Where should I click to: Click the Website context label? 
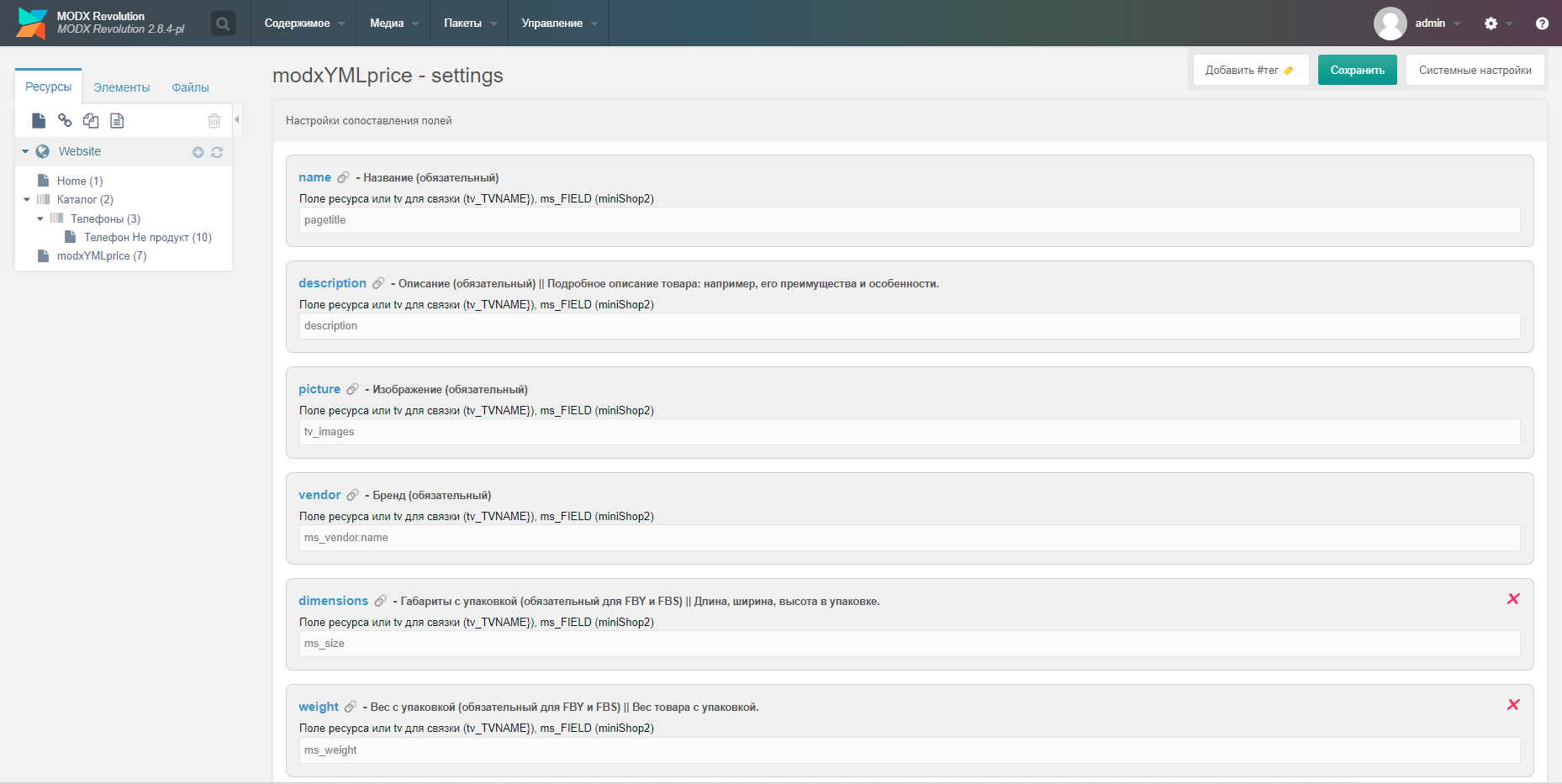[x=80, y=151]
